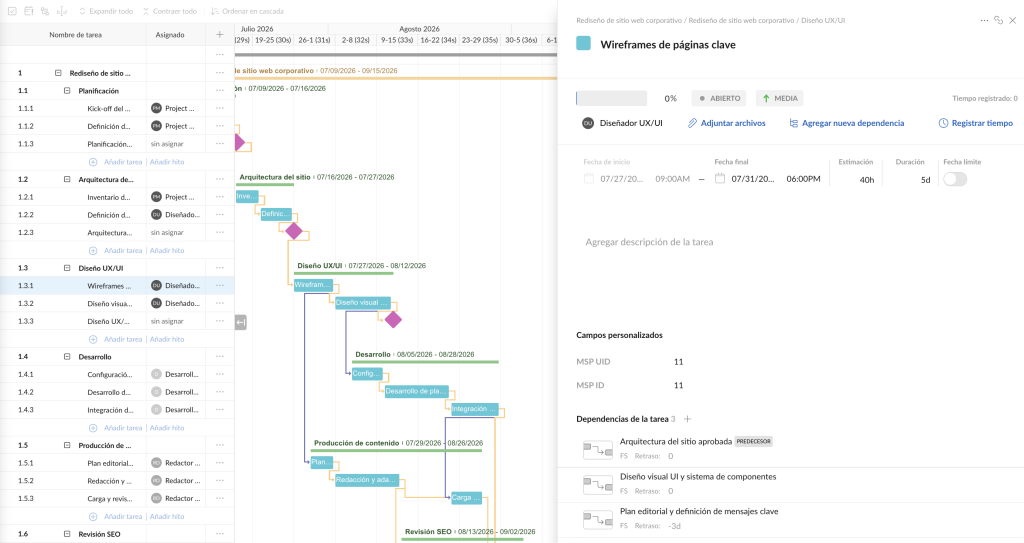Click Contraer todo
Viewport: 1024px width, 543px height.
(x=170, y=11)
